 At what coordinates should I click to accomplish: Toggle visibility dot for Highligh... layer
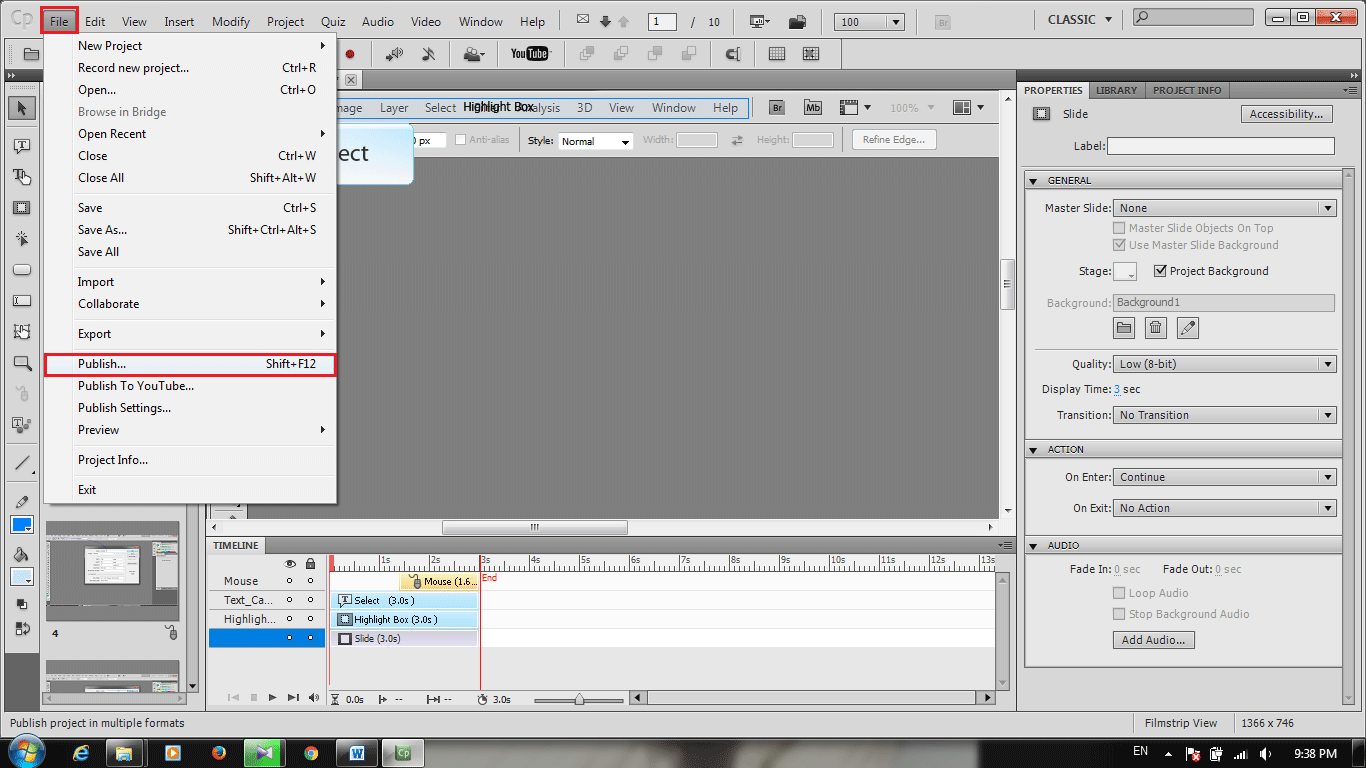[x=290, y=619]
